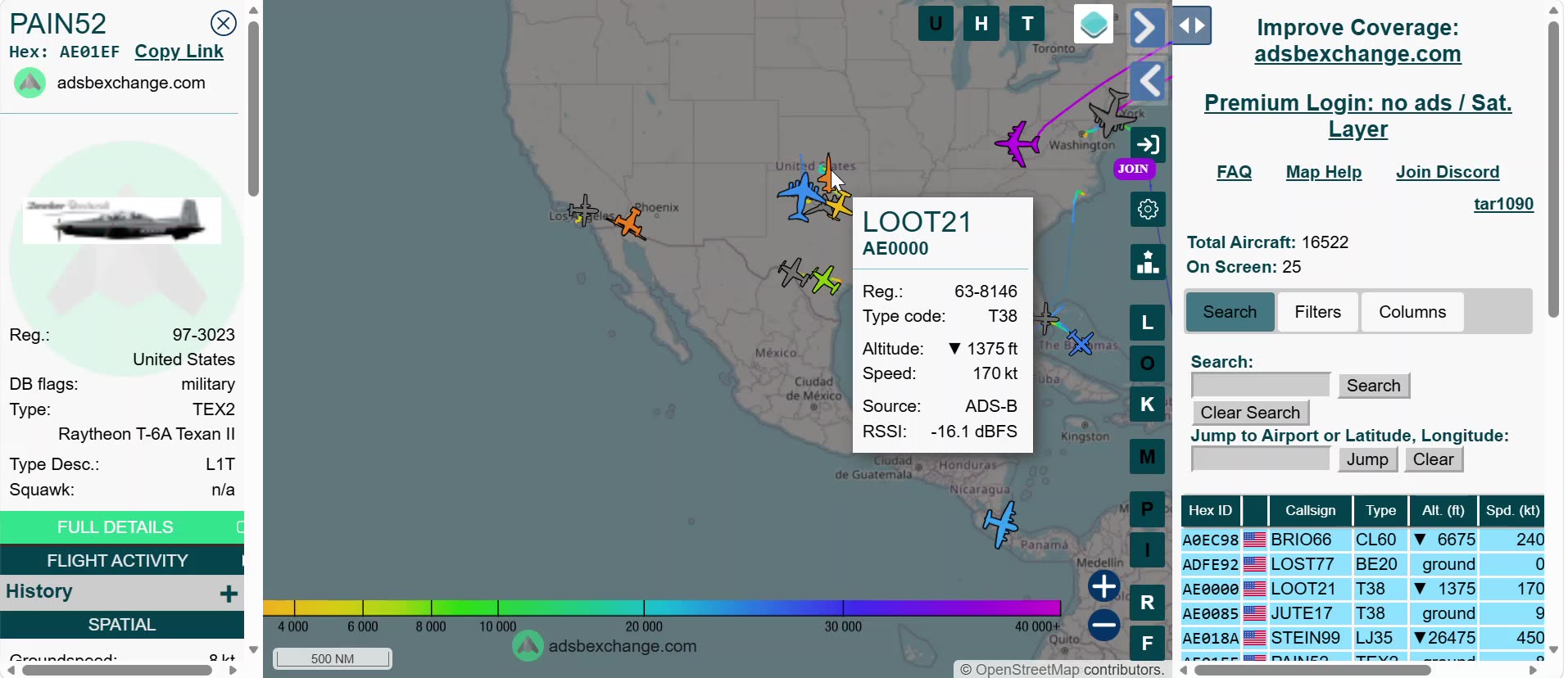Expand sidebar with right chevron arrow
Screen dimensions: 1568x678
[1148, 27]
